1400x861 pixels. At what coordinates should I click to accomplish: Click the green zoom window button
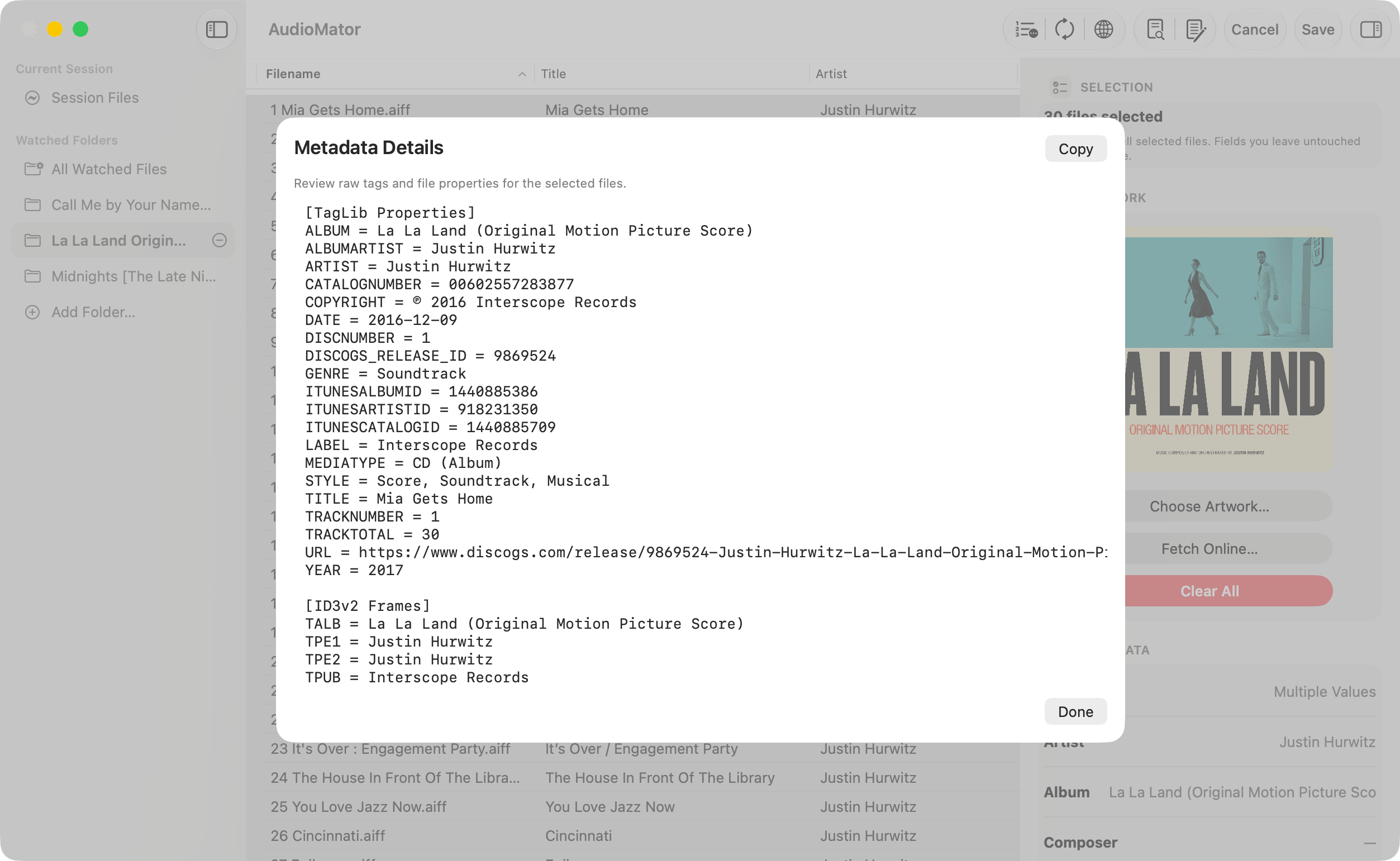tap(80, 29)
